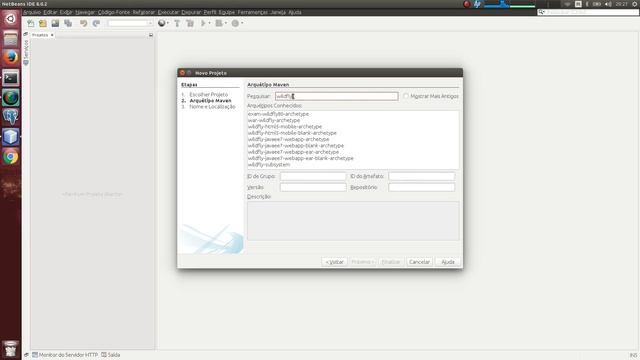Click the Run Project play icon
This screenshot has height=360, width=640.
[203, 23]
